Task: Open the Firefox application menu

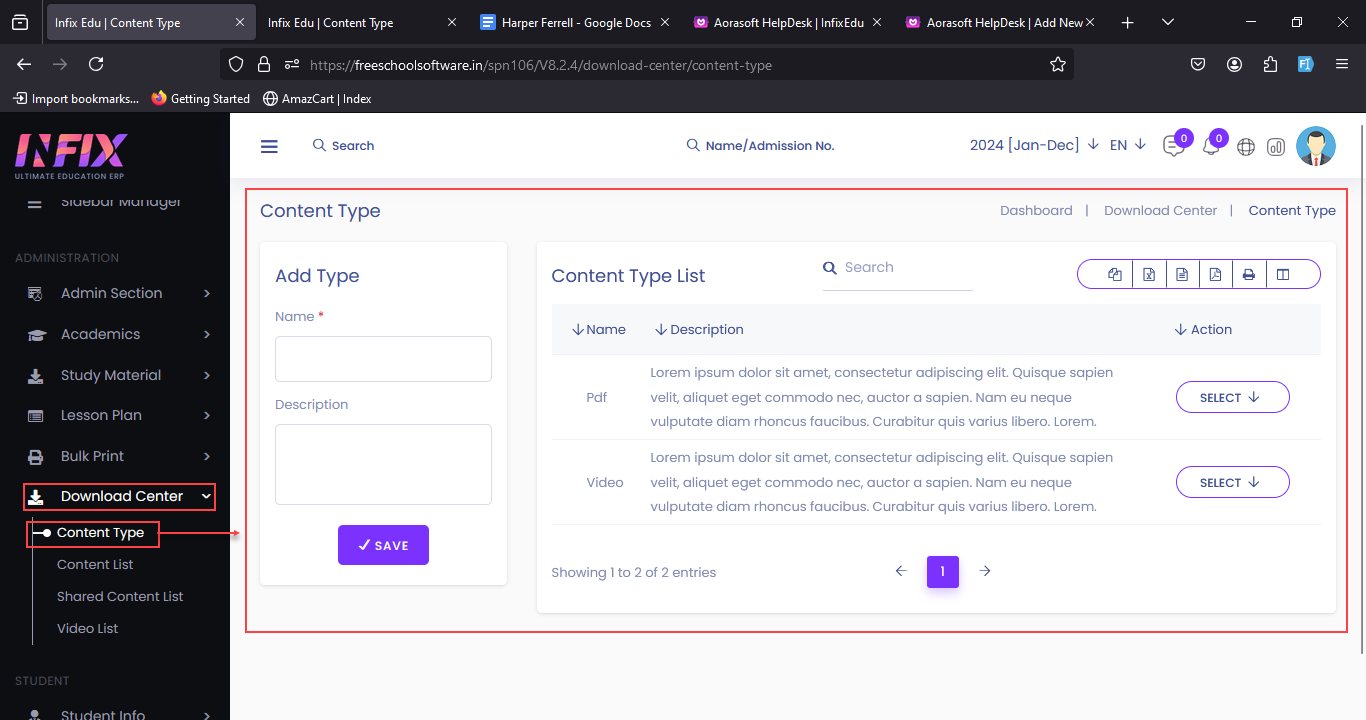Action: point(1342,64)
